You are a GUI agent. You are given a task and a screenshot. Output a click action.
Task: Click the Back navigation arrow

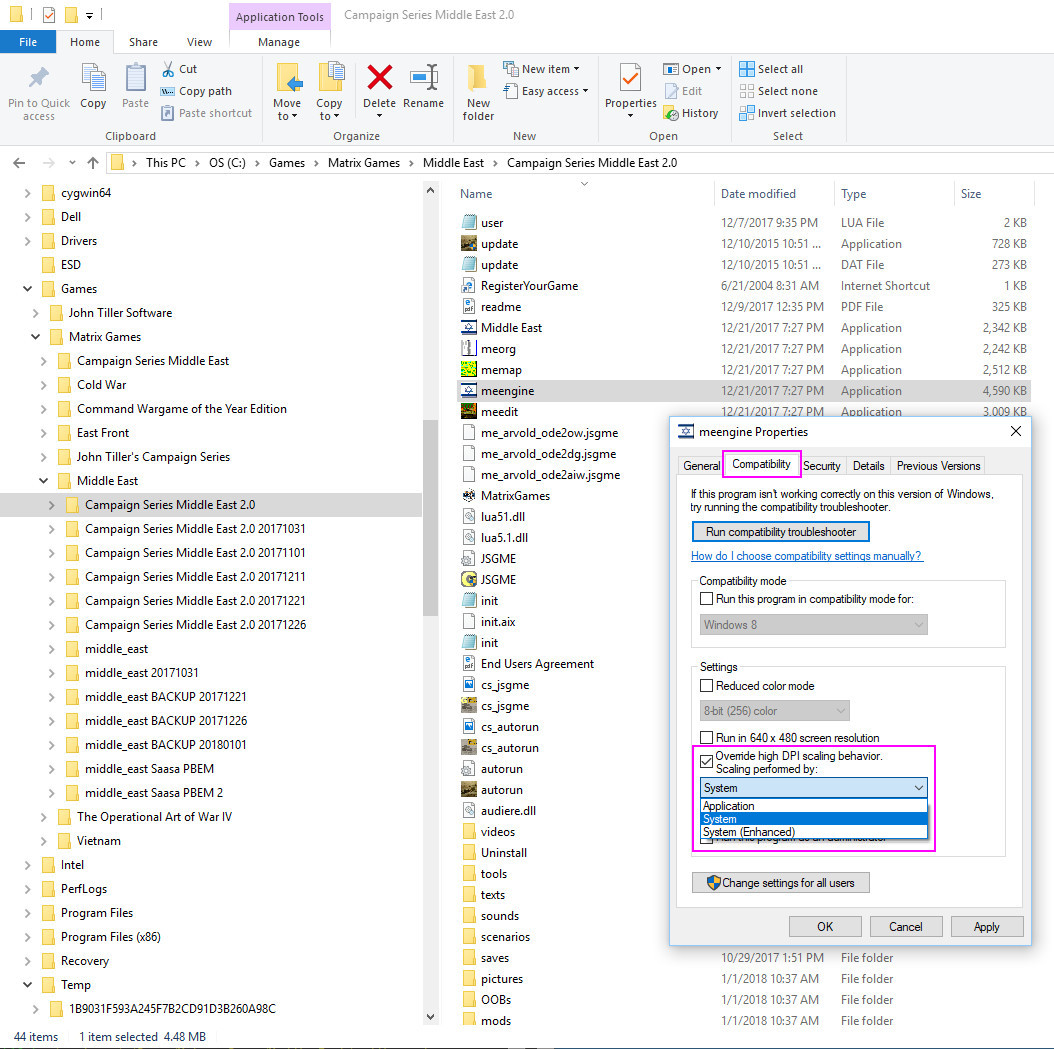tap(19, 163)
